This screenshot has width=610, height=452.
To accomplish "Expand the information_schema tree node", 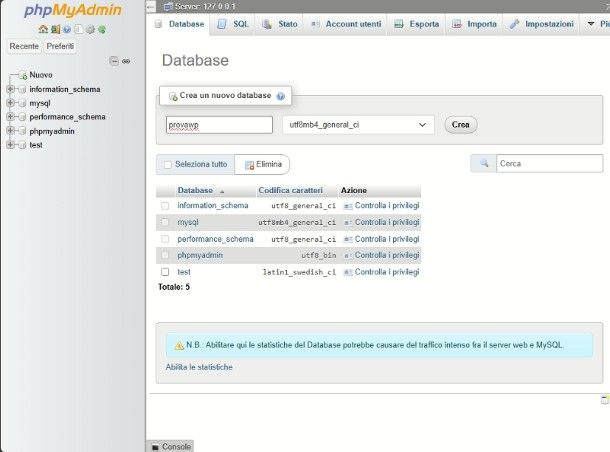I will [11, 89].
